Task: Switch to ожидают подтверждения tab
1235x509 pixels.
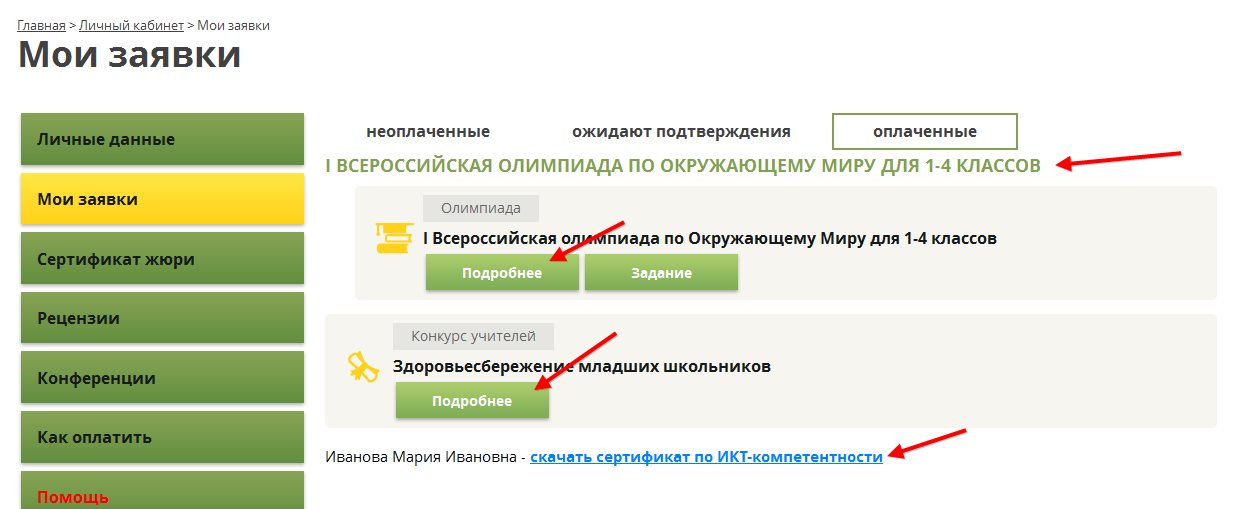Action: [681, 131]
